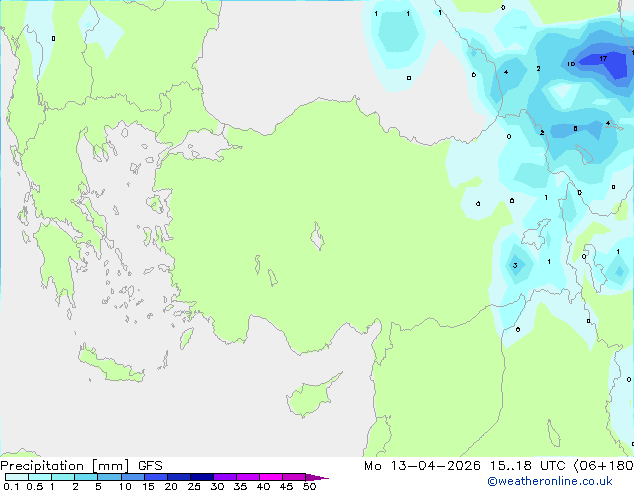Select the 45–50 mm legend color swatch
This screenshot has height=490, width=634.
[x=294, y=477]
